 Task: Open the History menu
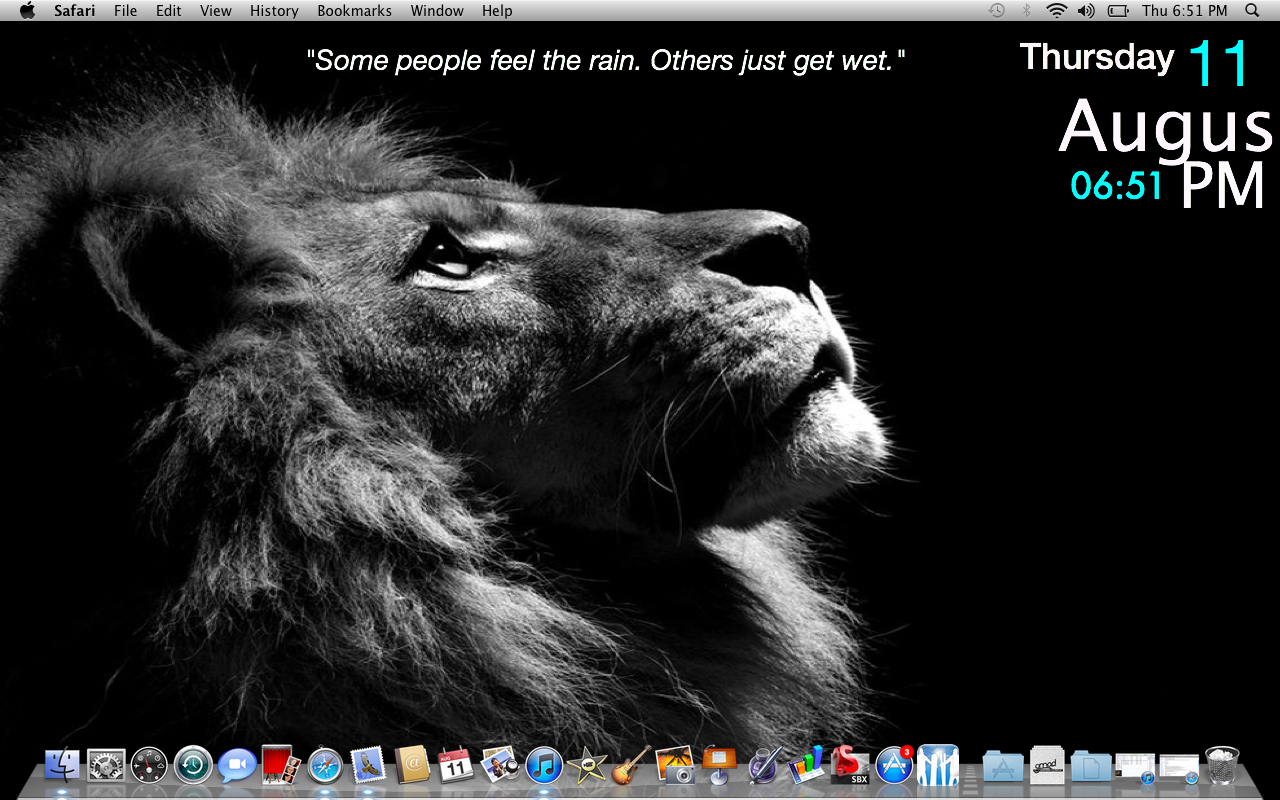pyautogui.click(x=273, y=11)
